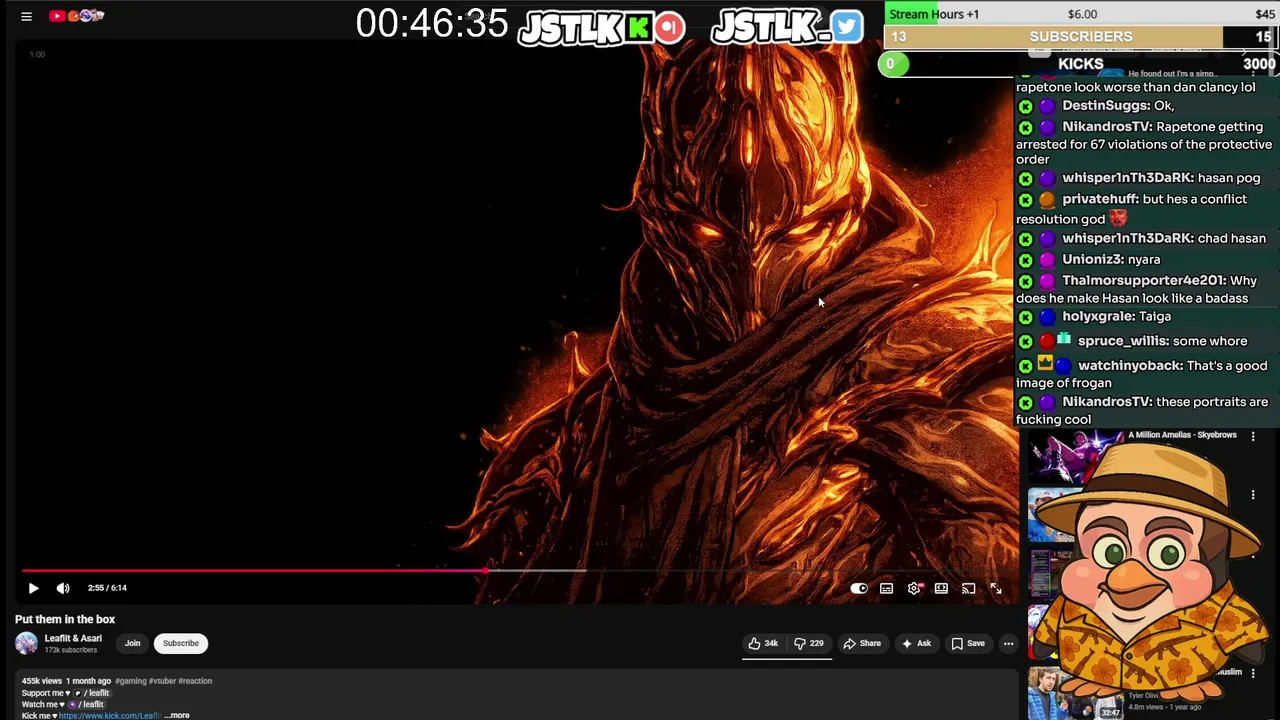Click the Kick logo in overlay banner
The width and height of the screenshot is (1280, 720).
638,28
